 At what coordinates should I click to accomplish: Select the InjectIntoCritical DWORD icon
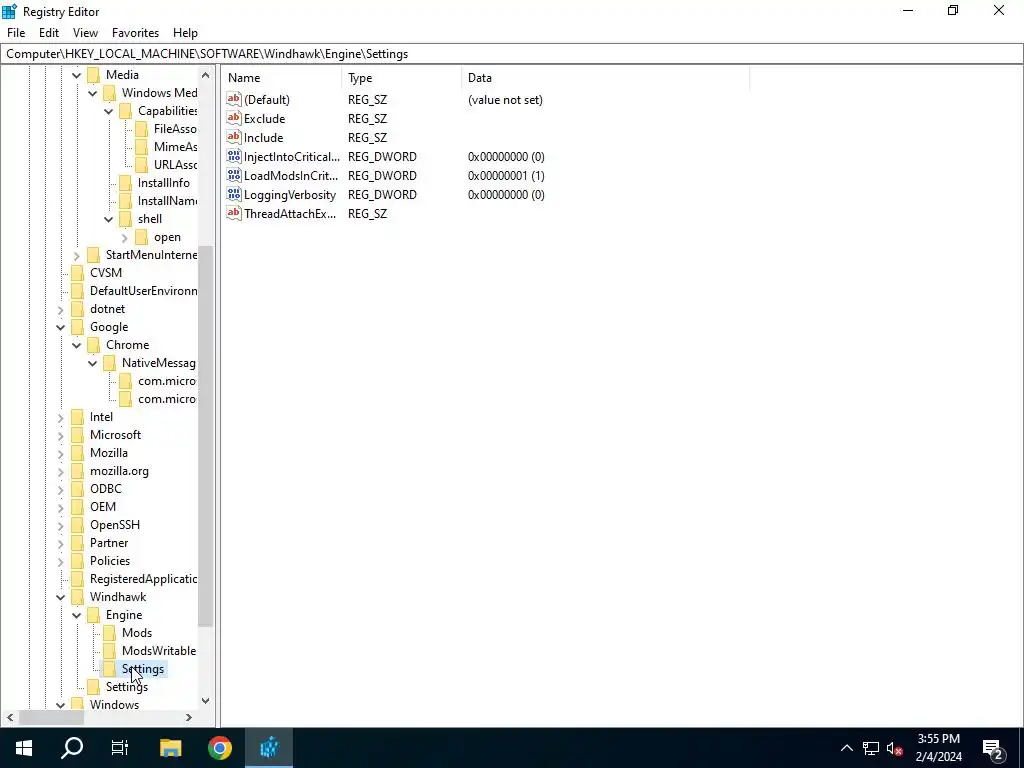[x=234, y=156]
